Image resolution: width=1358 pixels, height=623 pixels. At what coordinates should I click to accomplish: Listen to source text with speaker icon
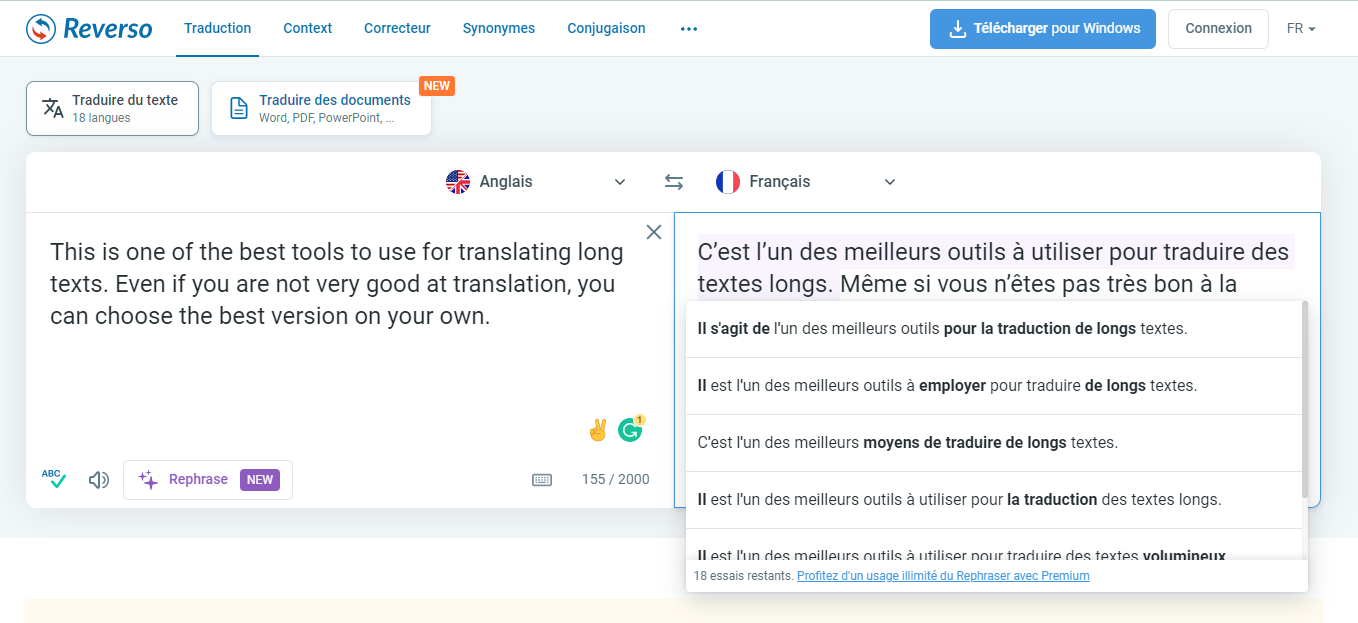(x=98, y=480)
